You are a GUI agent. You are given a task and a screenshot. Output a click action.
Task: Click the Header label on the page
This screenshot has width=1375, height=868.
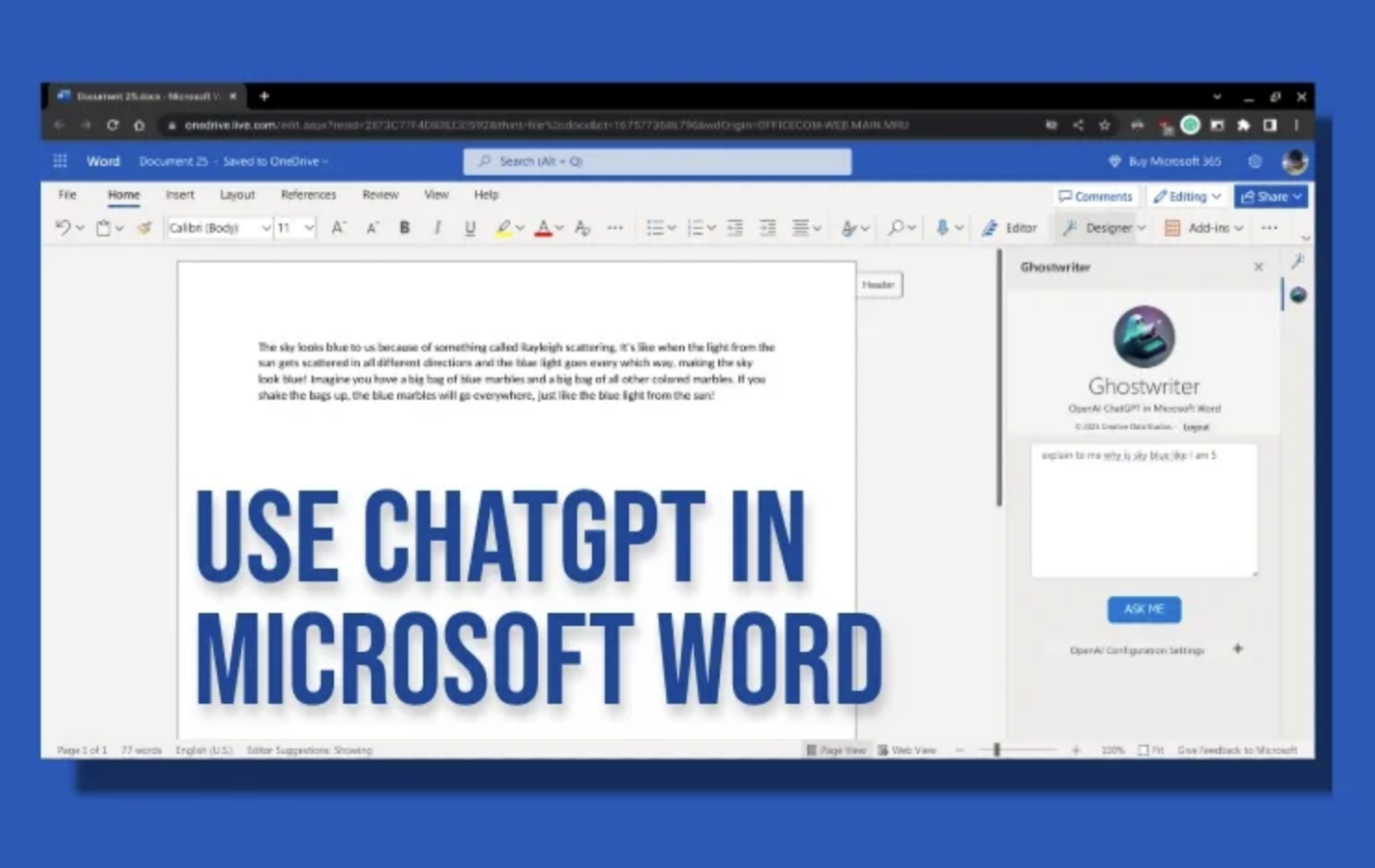(x=878, y=285)
